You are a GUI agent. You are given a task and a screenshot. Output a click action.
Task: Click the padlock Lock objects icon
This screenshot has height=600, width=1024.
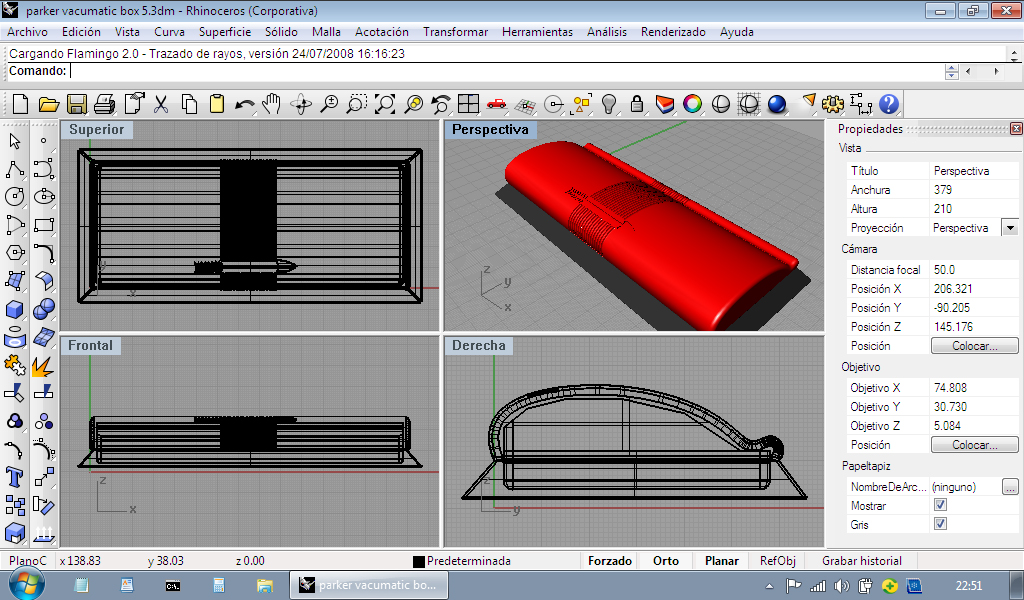(636, 104)
